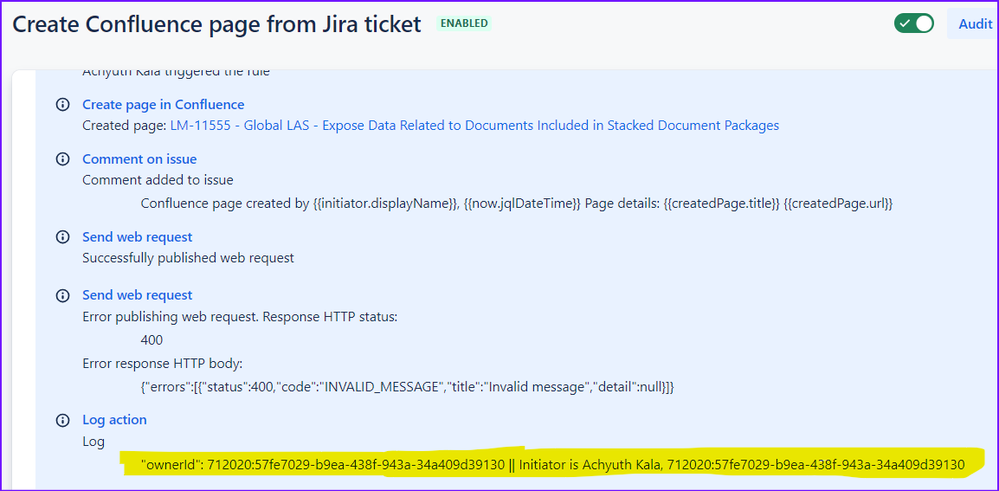The height and width of the screenshot is (491, 999).
Task: Click info icon beside Log action
Action: 62,420
